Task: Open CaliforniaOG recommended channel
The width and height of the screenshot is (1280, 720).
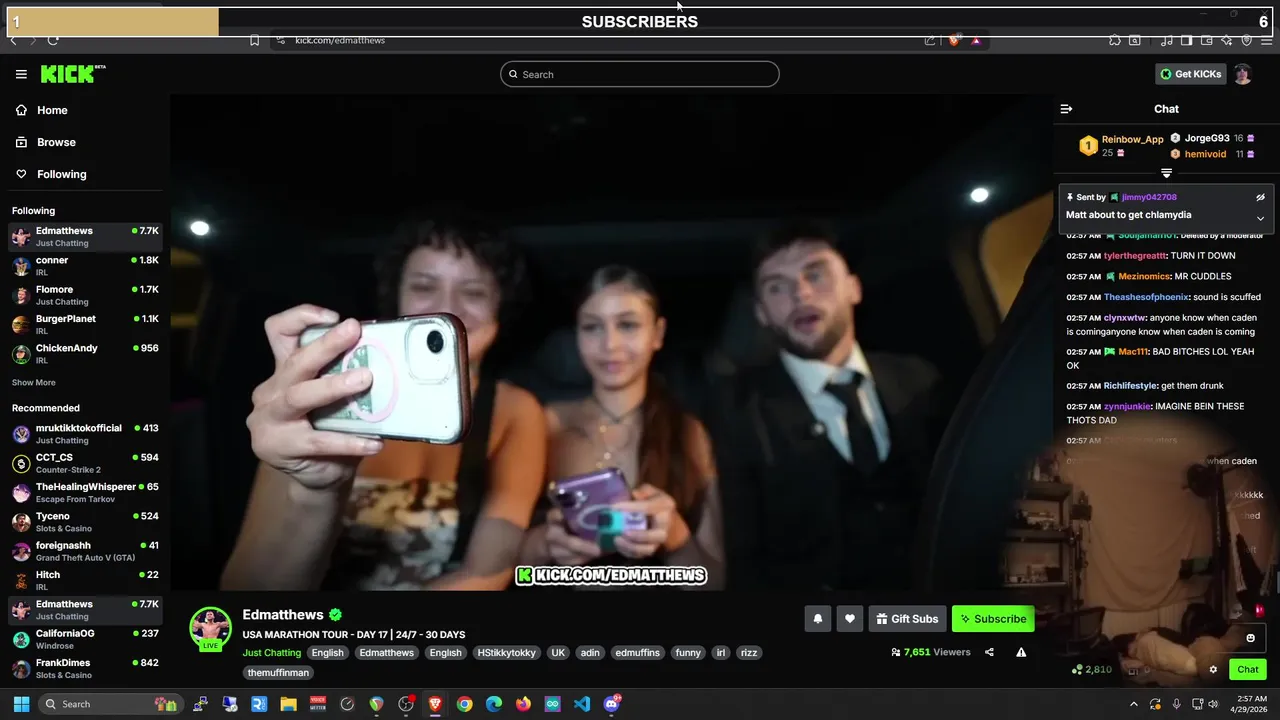Action: 85,639
